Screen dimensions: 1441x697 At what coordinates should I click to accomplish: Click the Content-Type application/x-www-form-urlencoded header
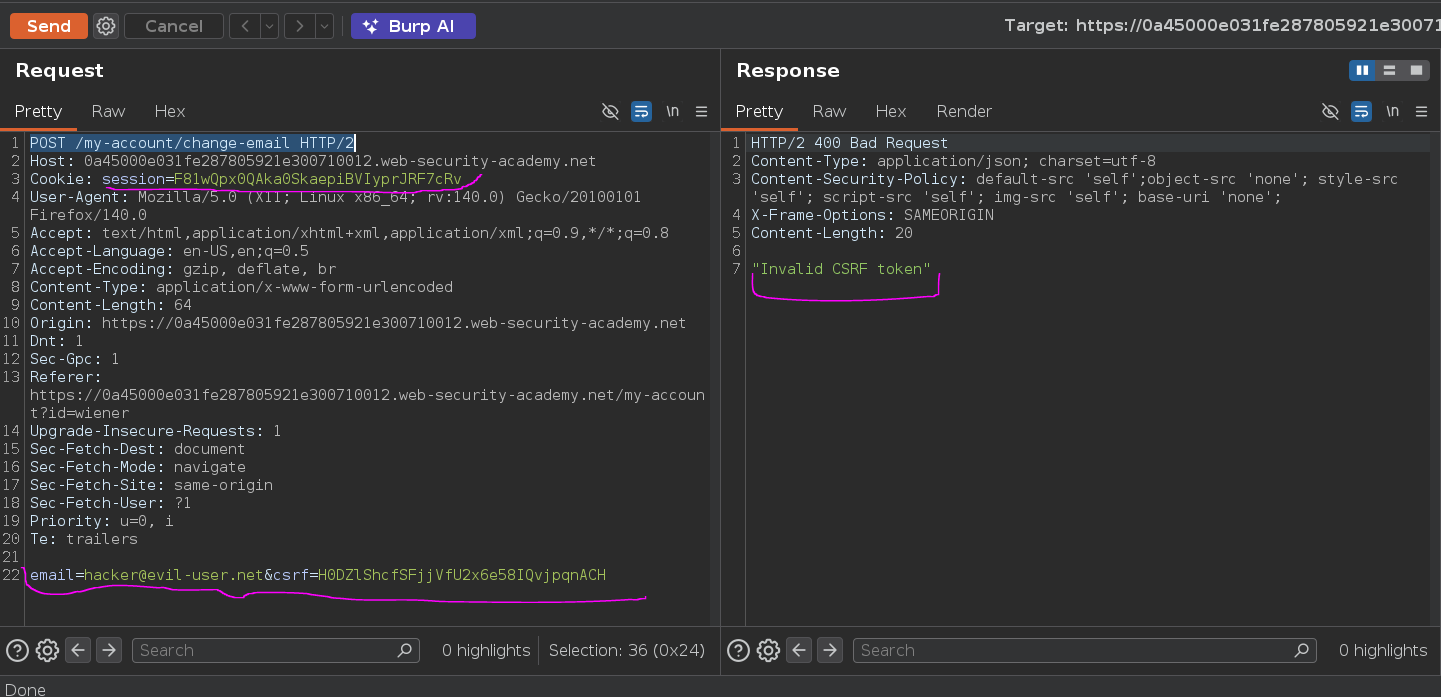click(x=241, y=287)
